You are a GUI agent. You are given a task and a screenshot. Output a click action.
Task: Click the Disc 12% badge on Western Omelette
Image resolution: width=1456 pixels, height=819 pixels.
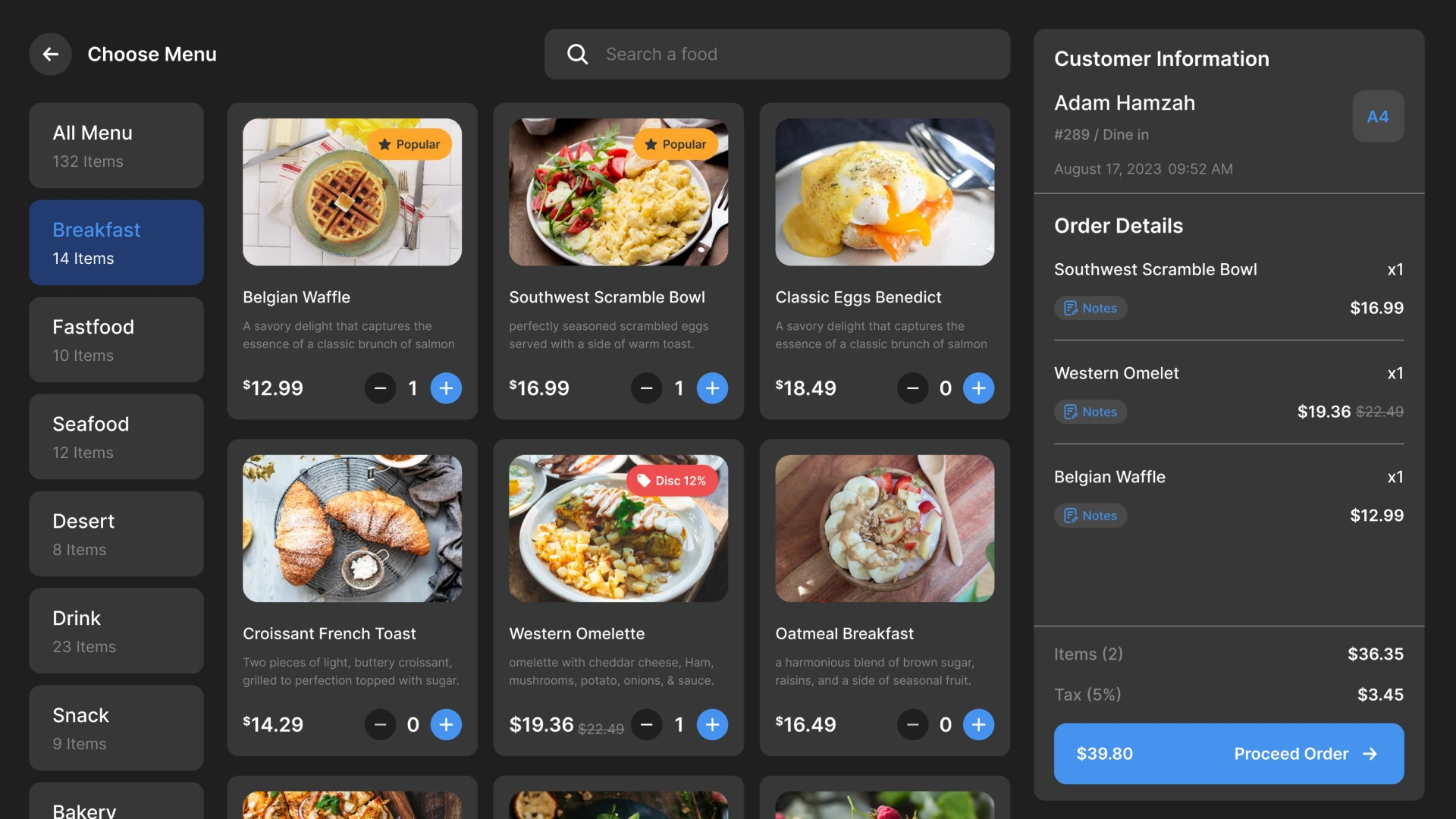(672, 480)
